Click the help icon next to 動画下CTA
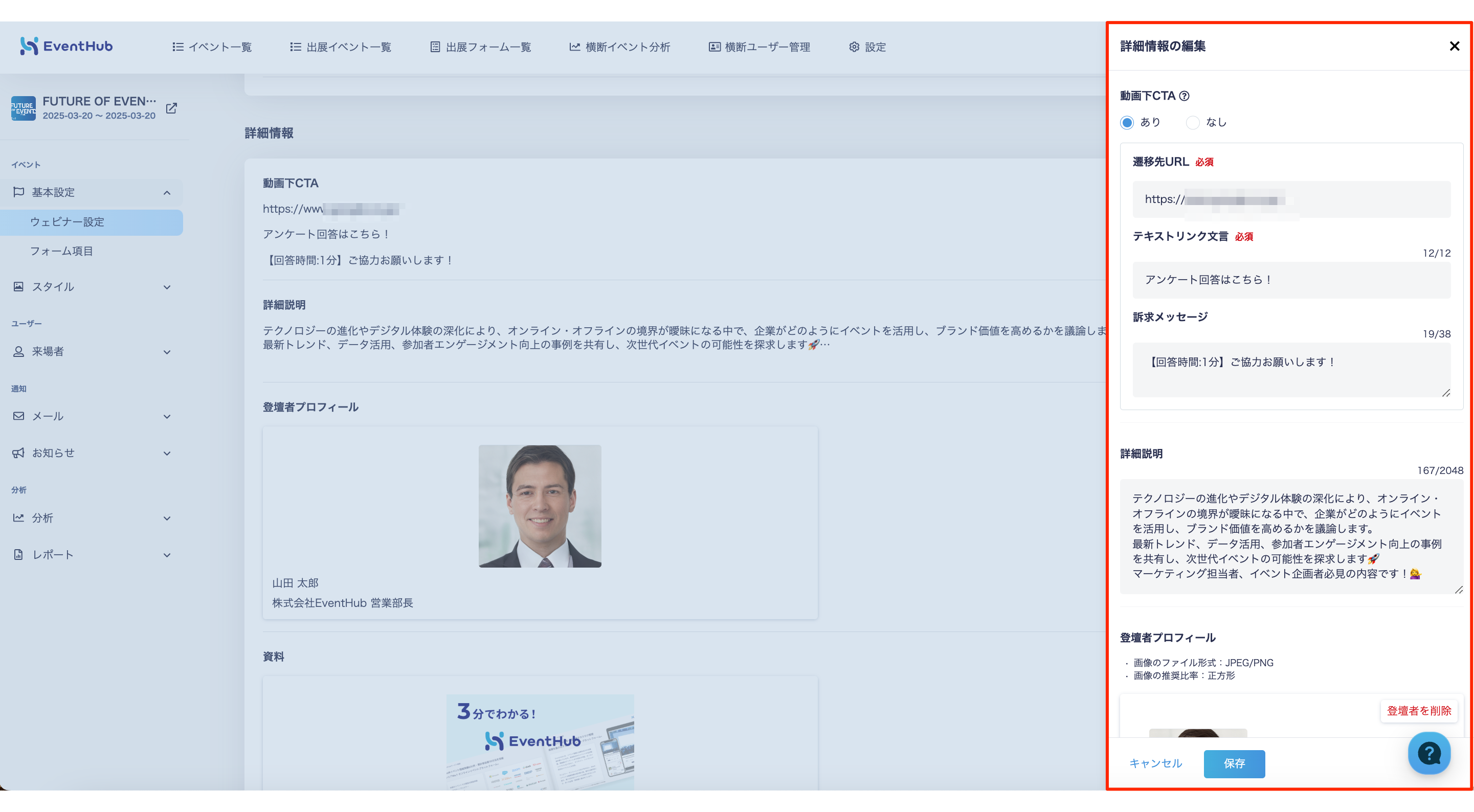The image size is (1474, 812). coord(1185,96)
